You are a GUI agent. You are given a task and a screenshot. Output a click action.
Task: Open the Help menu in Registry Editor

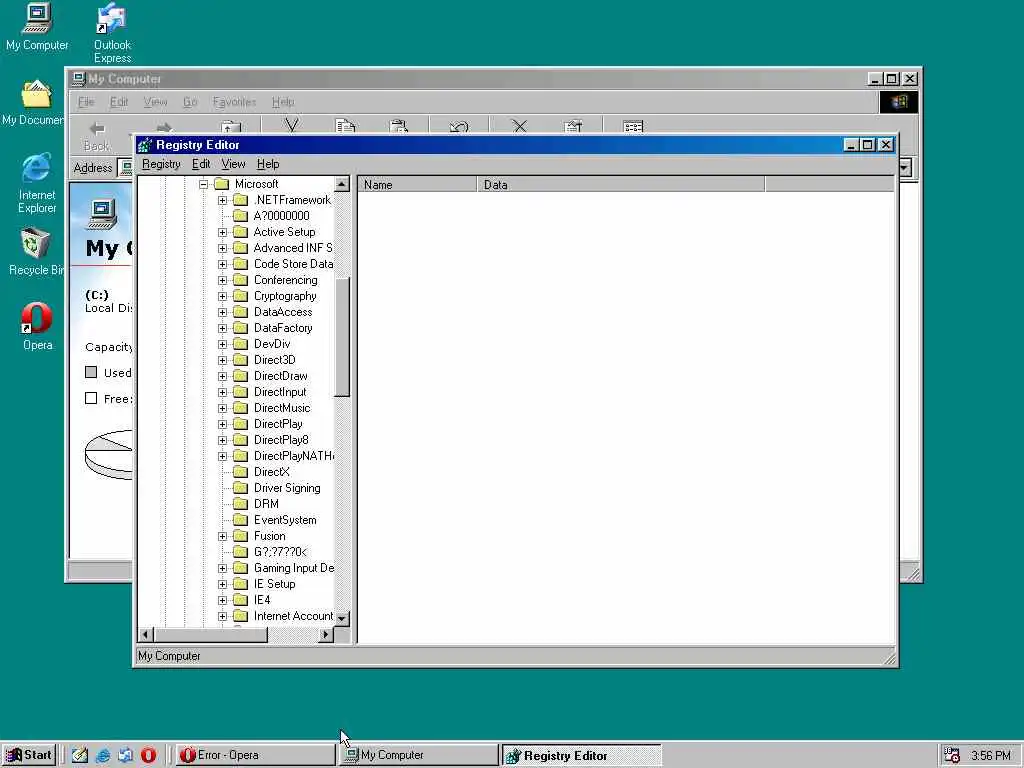coord(268,164)
